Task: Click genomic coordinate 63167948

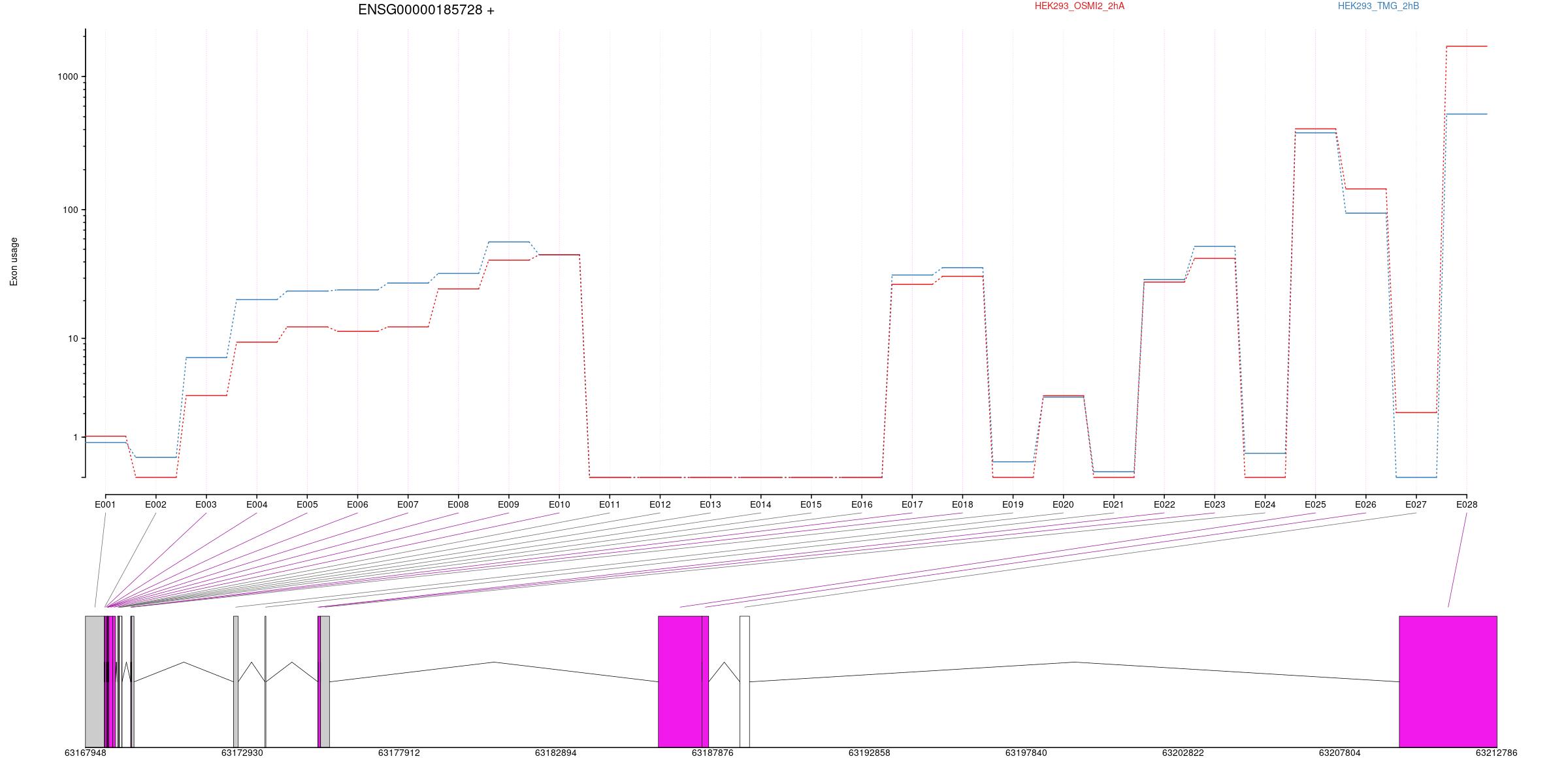Action: pyautogui.click(x=86, y=753)
